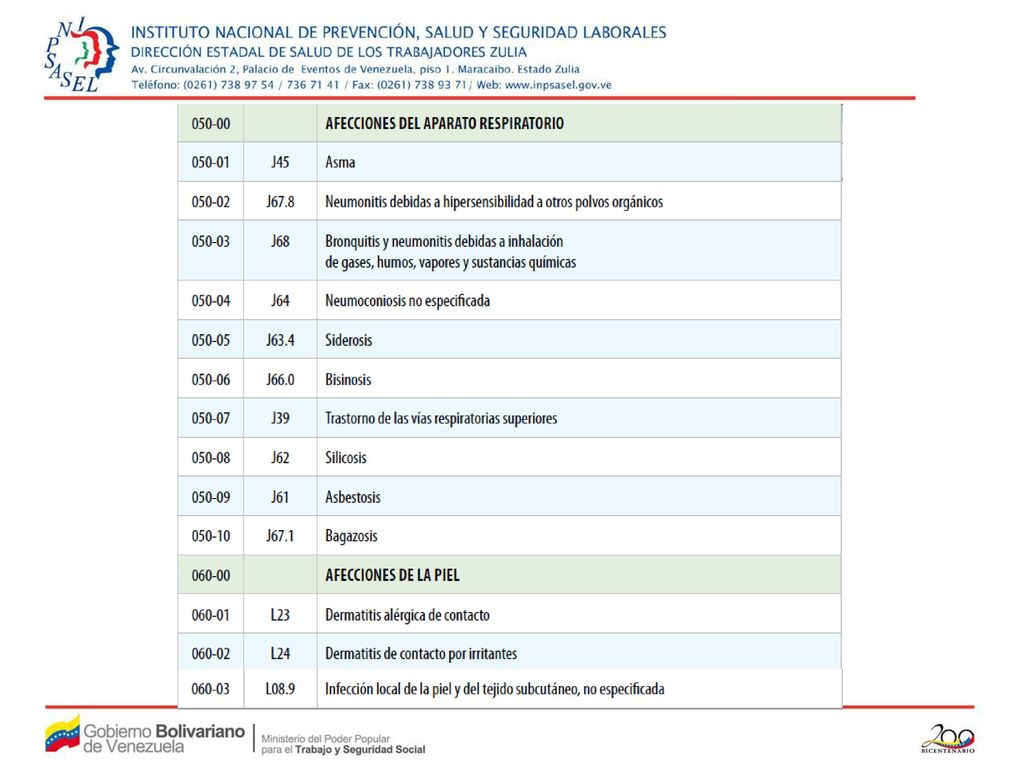Screen dimensions: 1024x768
Task: Click code cell 050-05
Action: (x=210, y=340)
